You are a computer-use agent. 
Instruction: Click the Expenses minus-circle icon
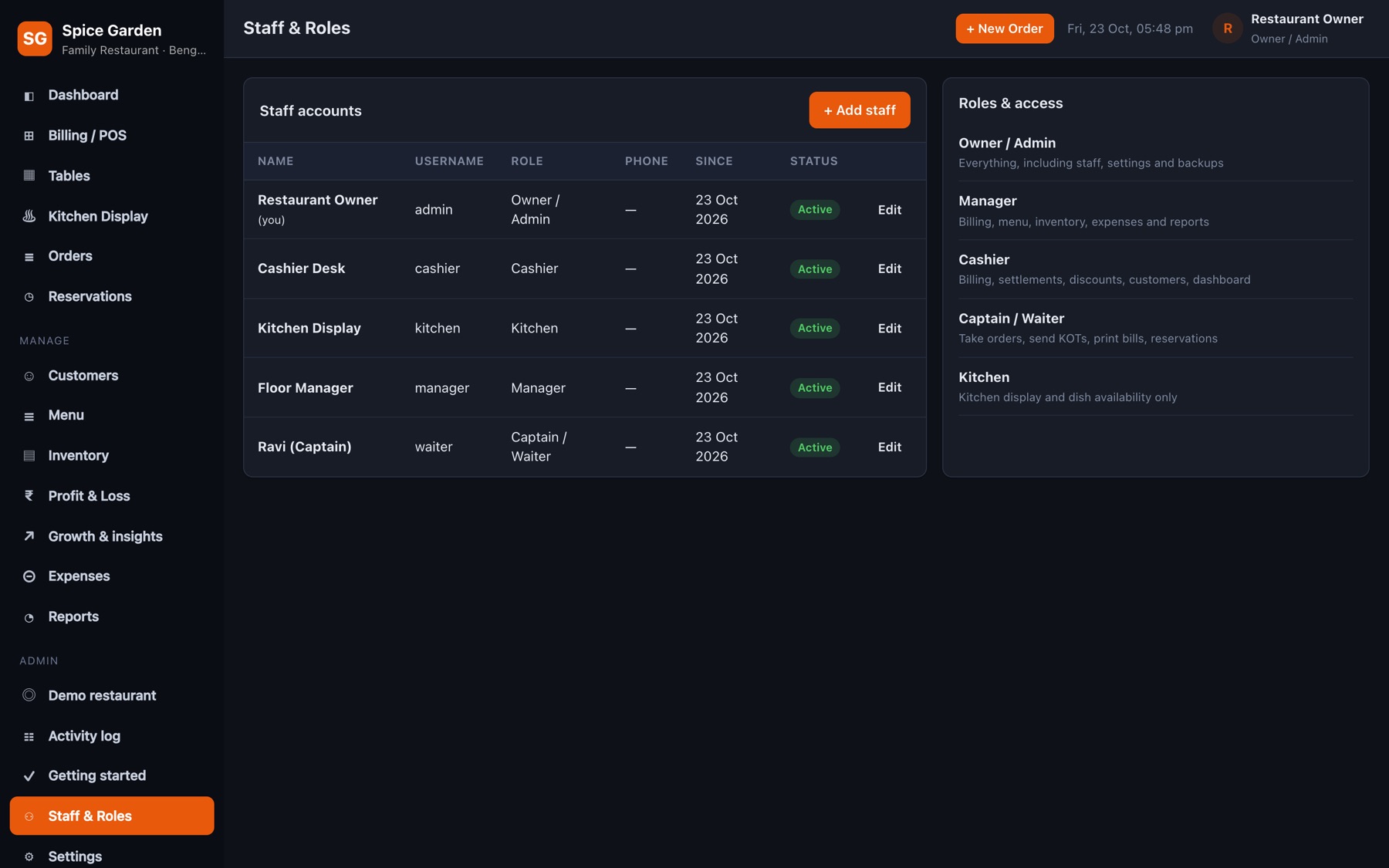point(29,576)
